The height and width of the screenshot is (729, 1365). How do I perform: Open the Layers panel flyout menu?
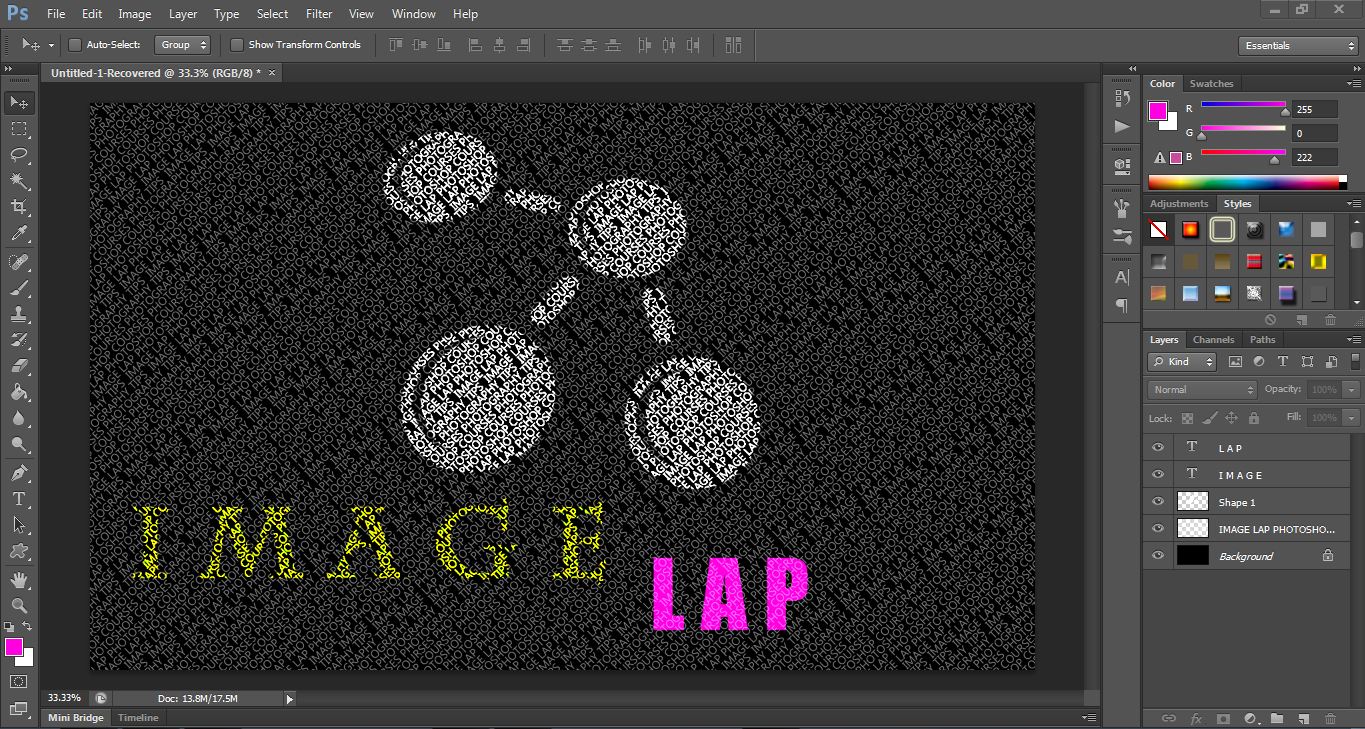tap(1355, 339)
